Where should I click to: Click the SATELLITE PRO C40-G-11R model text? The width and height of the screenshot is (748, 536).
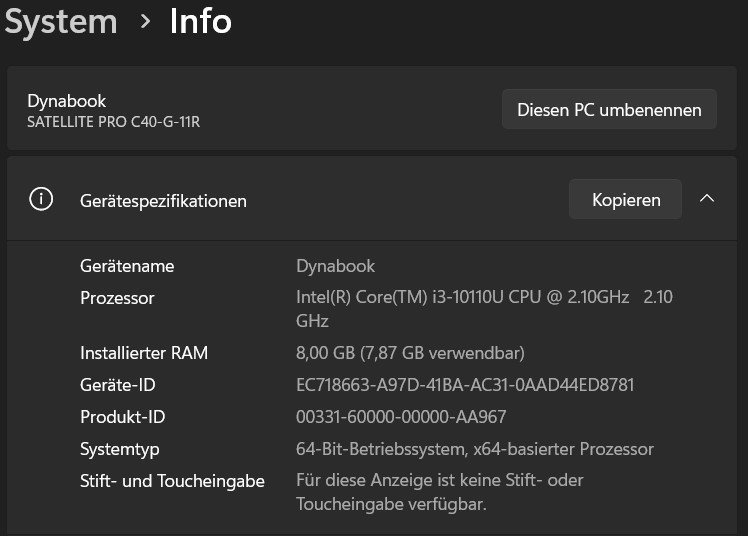[x=120, y=122]
